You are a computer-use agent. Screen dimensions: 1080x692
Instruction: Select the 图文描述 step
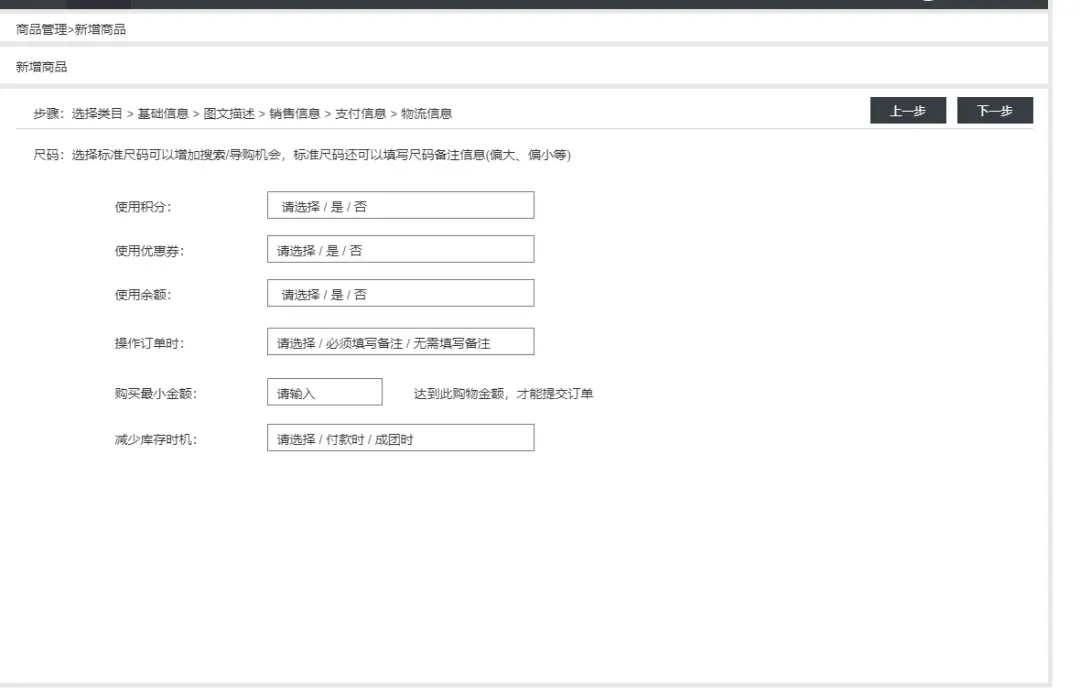pyautogui.click(x=229, y=114)
